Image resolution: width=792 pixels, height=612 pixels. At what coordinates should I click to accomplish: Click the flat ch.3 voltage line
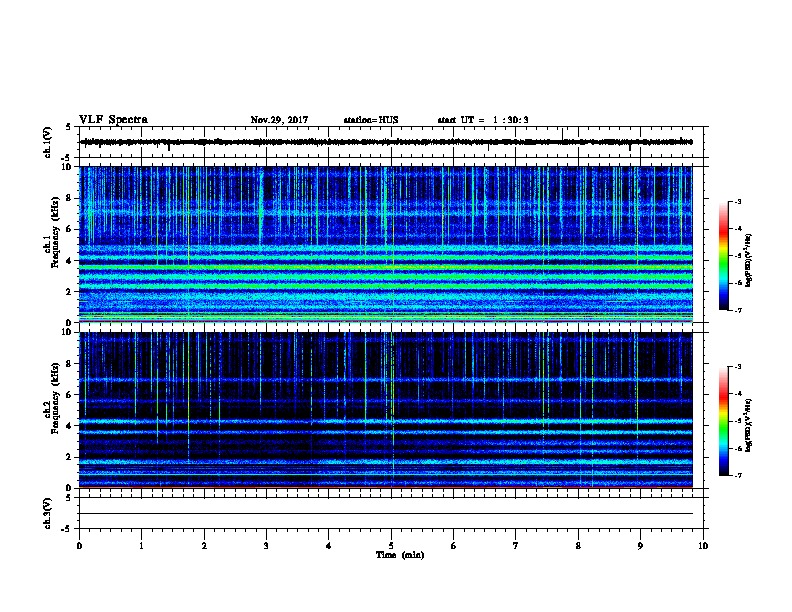tap(386, 514)
